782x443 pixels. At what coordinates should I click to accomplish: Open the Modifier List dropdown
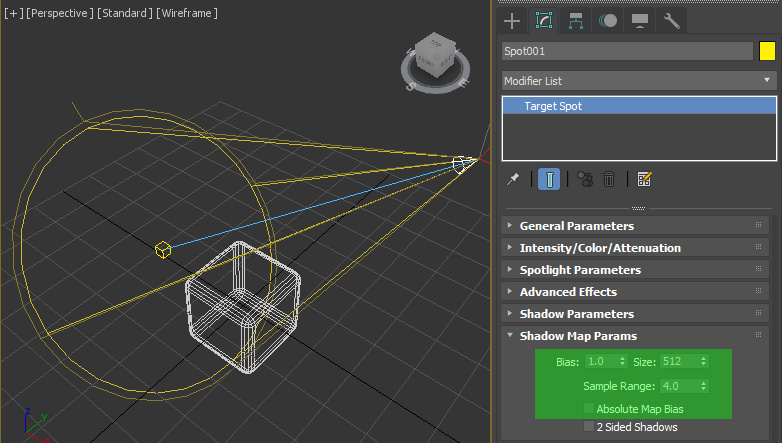pos(639,81)
